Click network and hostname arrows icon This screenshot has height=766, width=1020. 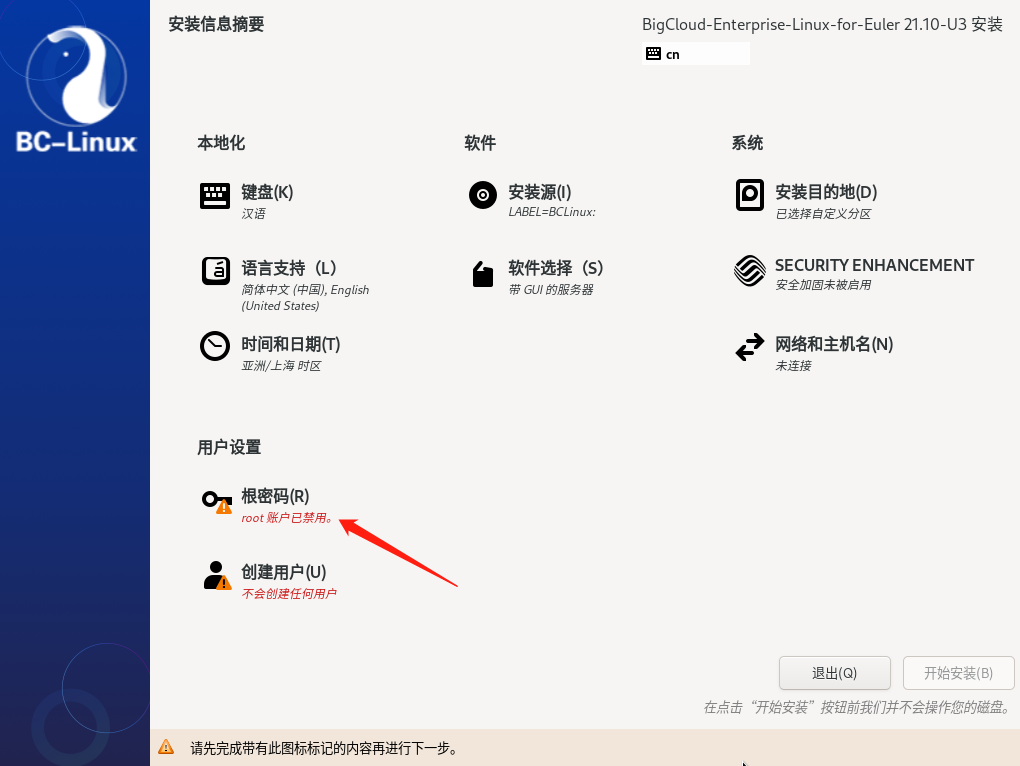pyautogui.click(x=749, y=347)
